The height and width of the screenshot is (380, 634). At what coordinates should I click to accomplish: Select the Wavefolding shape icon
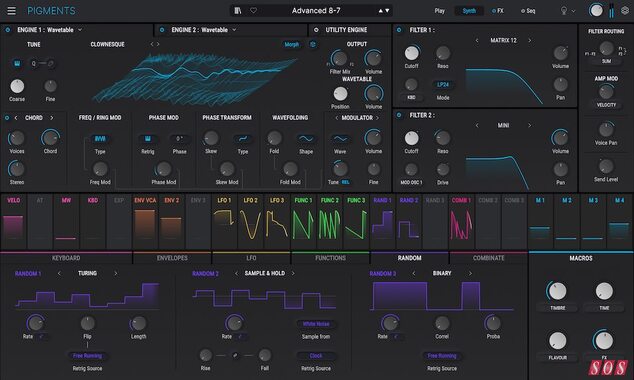pos(306,139)
